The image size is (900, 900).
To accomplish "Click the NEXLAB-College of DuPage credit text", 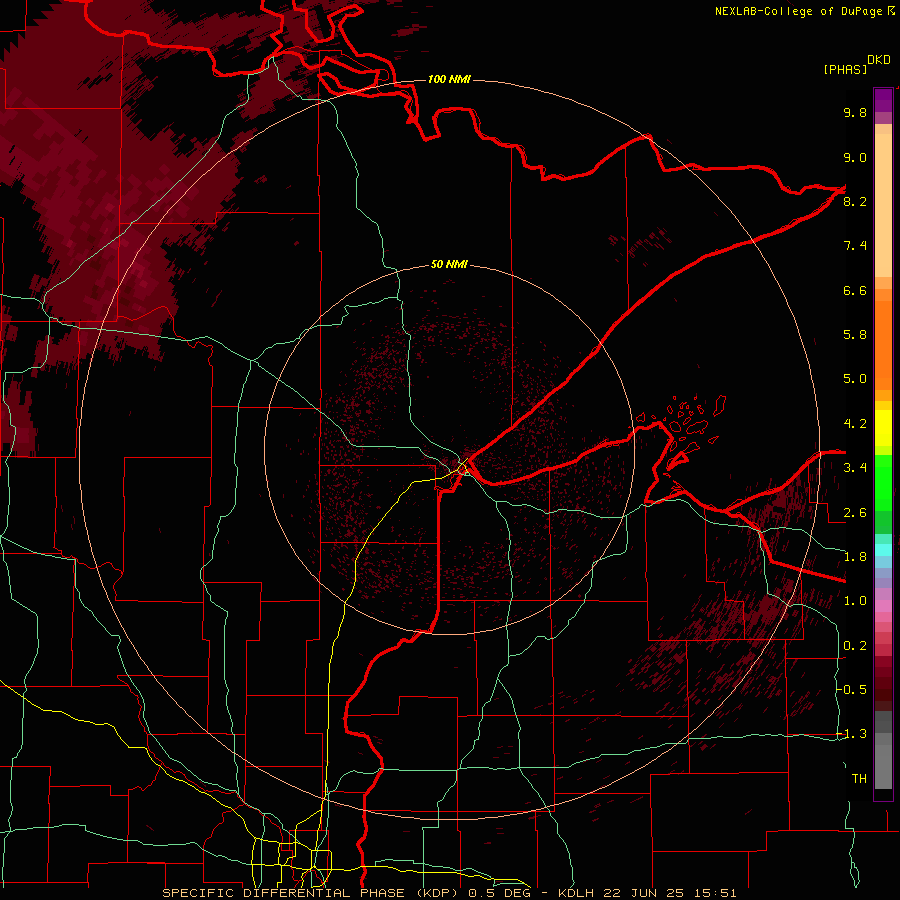I will coord(806,11).
